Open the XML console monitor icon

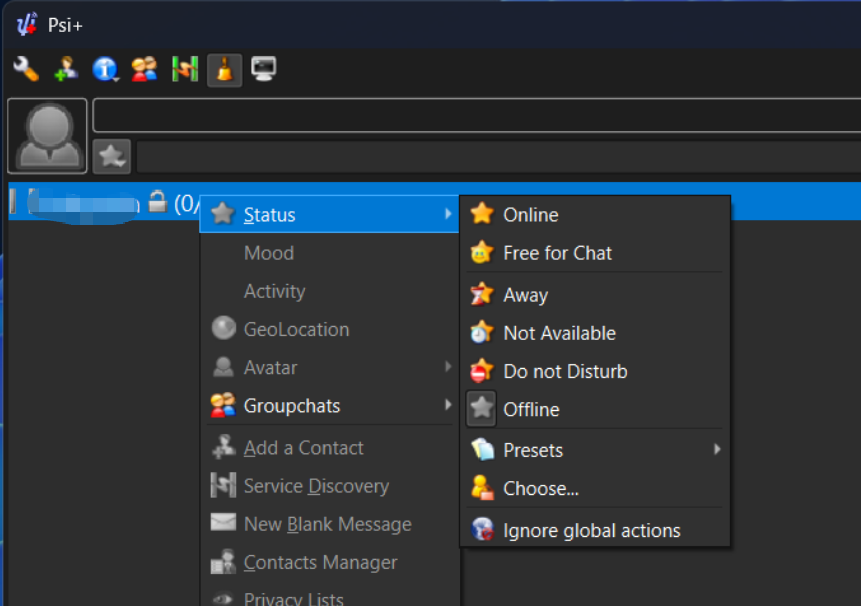[264, 69]
